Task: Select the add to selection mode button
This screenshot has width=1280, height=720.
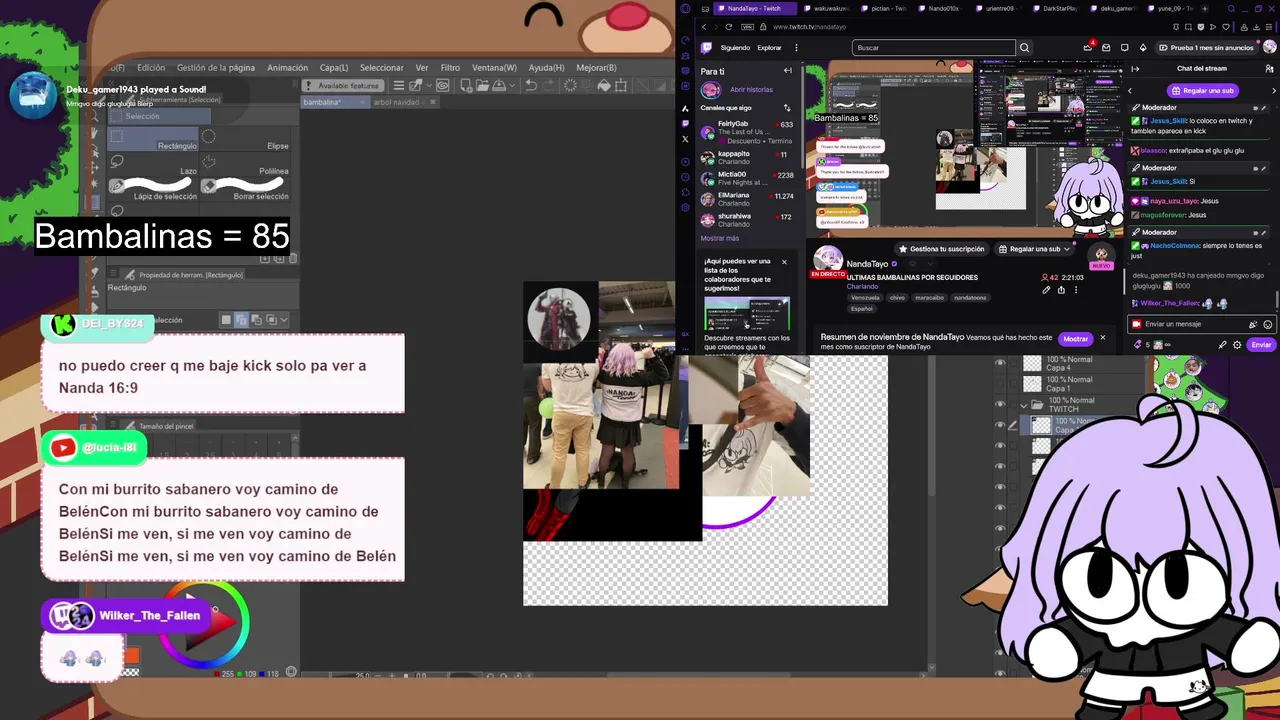Action: point(241,320)
